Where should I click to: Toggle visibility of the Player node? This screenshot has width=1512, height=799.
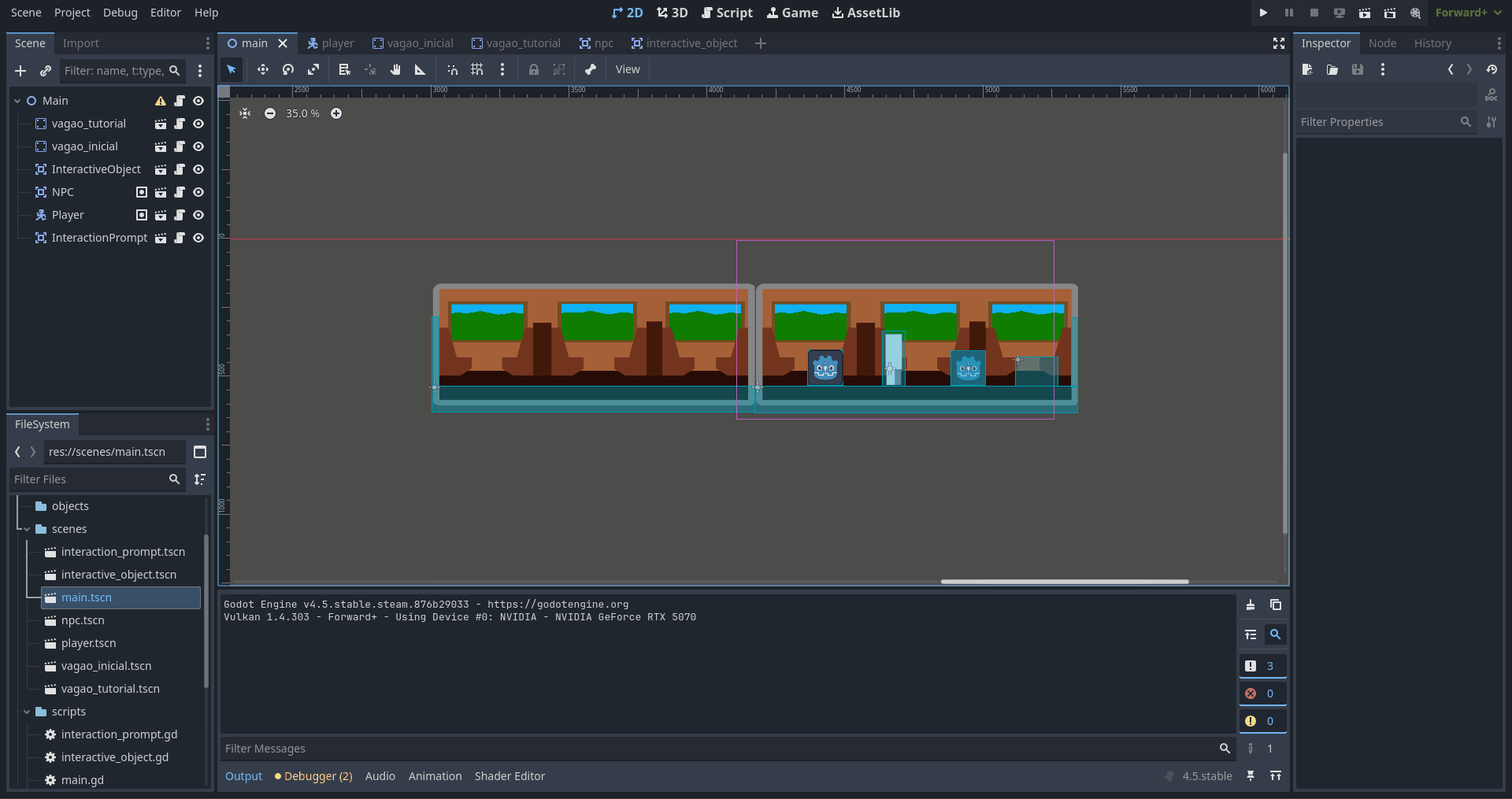[198, 215]
